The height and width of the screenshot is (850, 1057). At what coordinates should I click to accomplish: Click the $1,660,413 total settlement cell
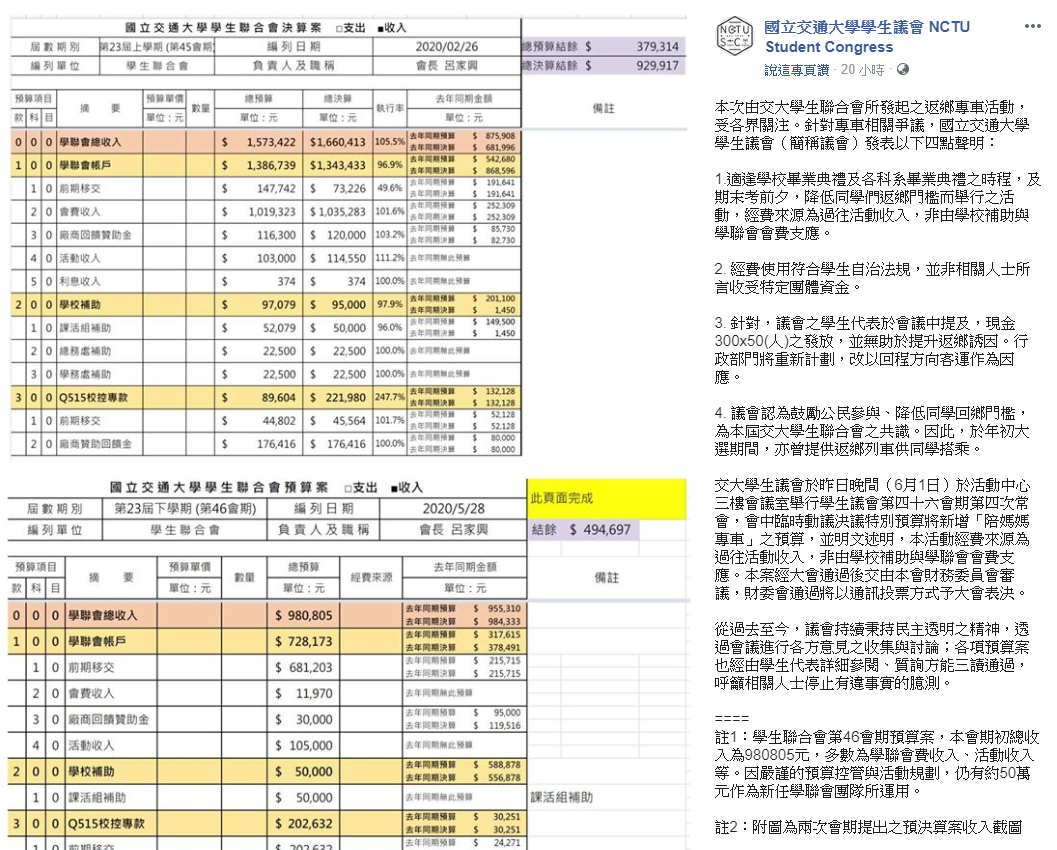(338, 142)
